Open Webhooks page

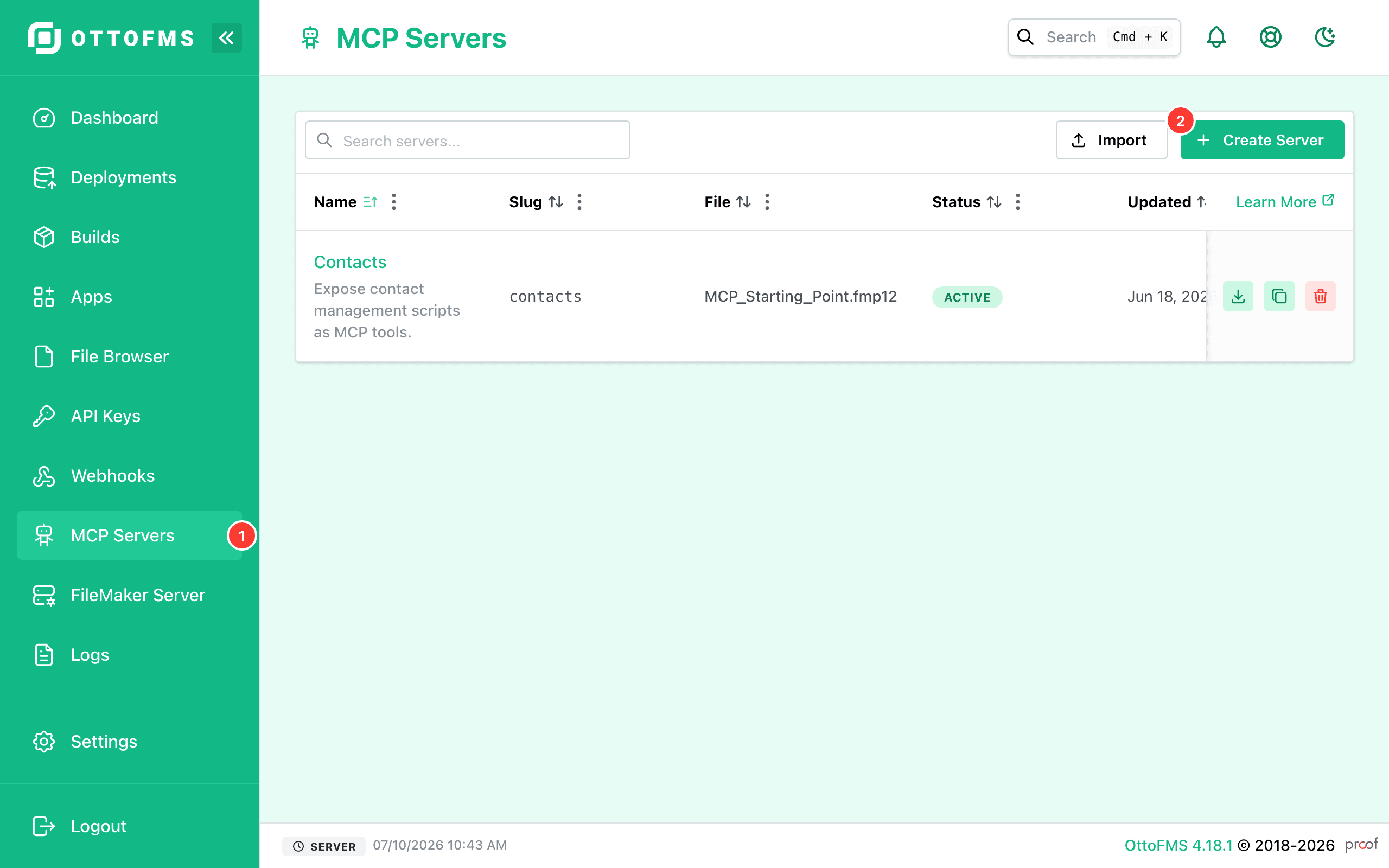coord(130,476)
